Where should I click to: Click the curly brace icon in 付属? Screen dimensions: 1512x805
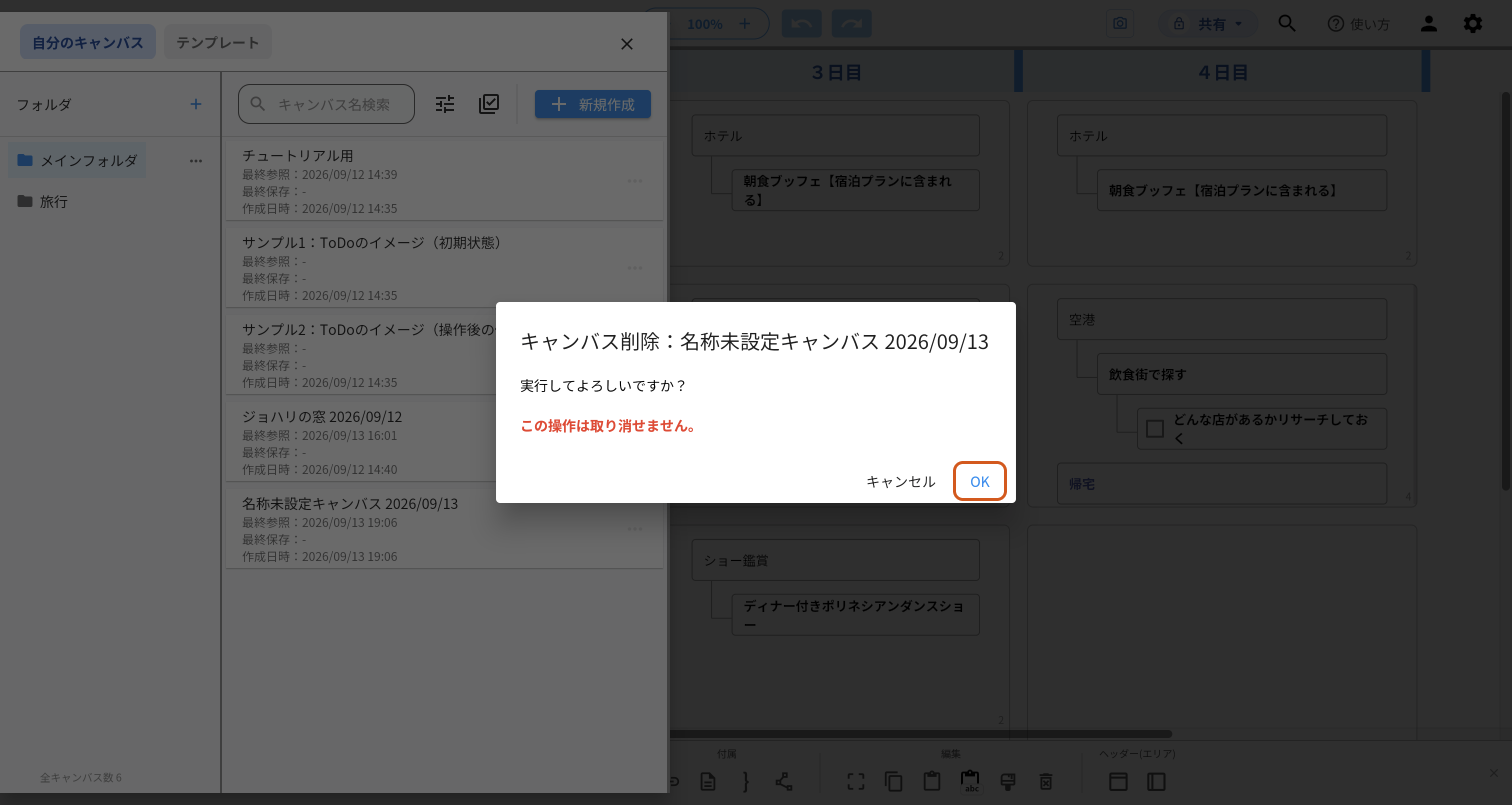click(x=745, y=782)
